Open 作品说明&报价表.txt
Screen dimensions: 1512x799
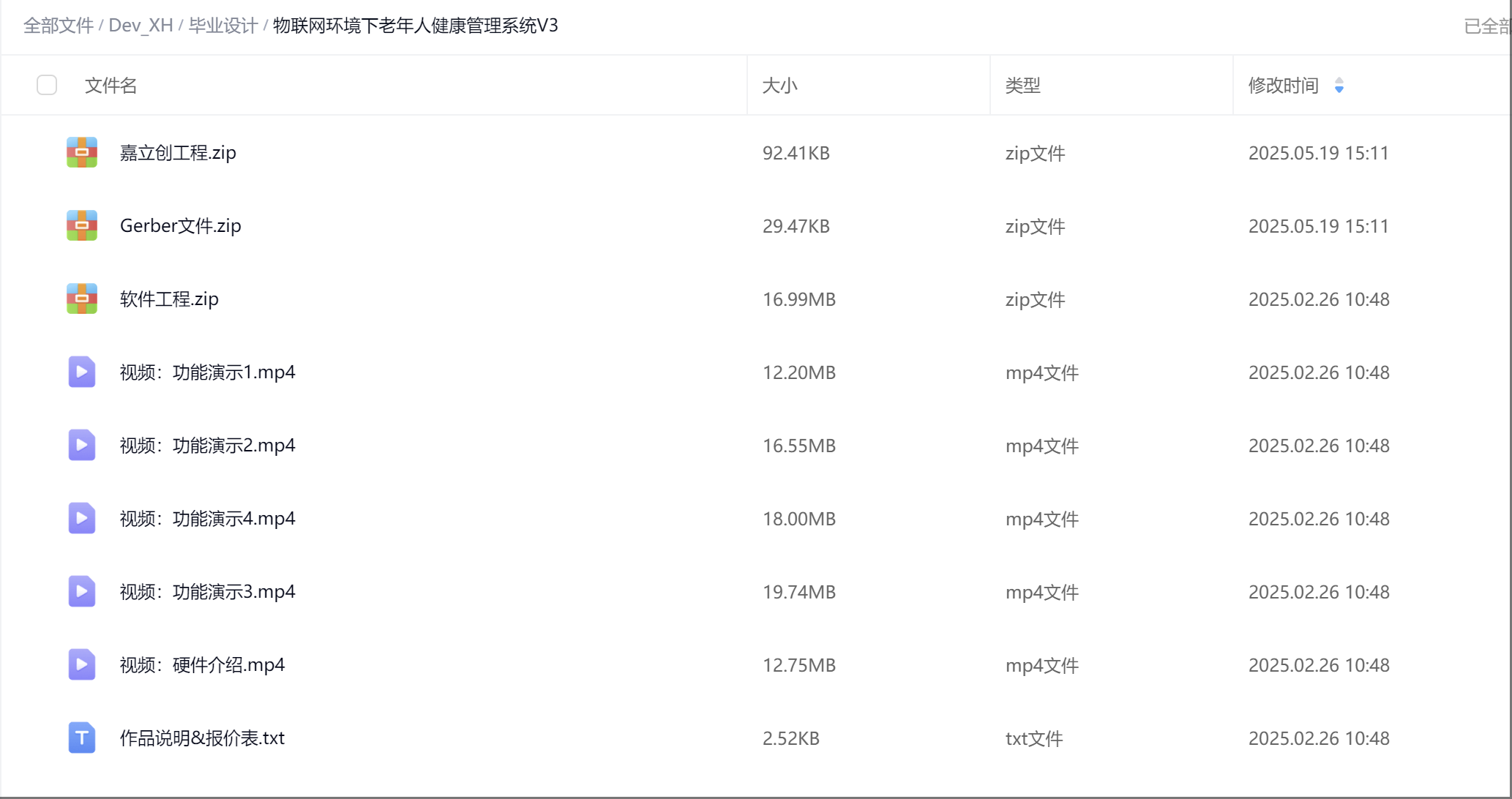[203, 738]
